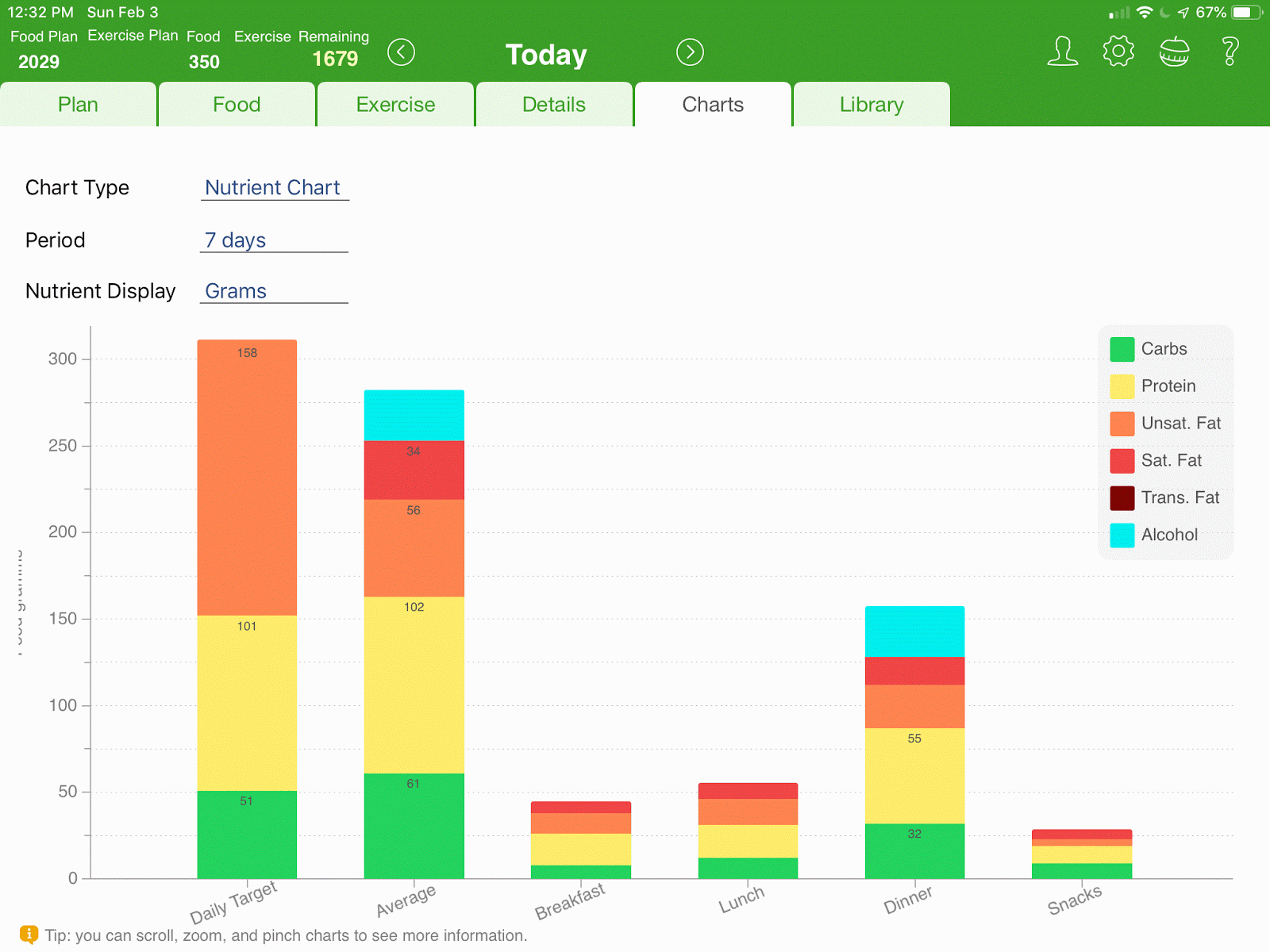Screen dimensions: 1270x952
Task: Tap the Carbs green legend swatch
Action: (x=1122, y=349)
